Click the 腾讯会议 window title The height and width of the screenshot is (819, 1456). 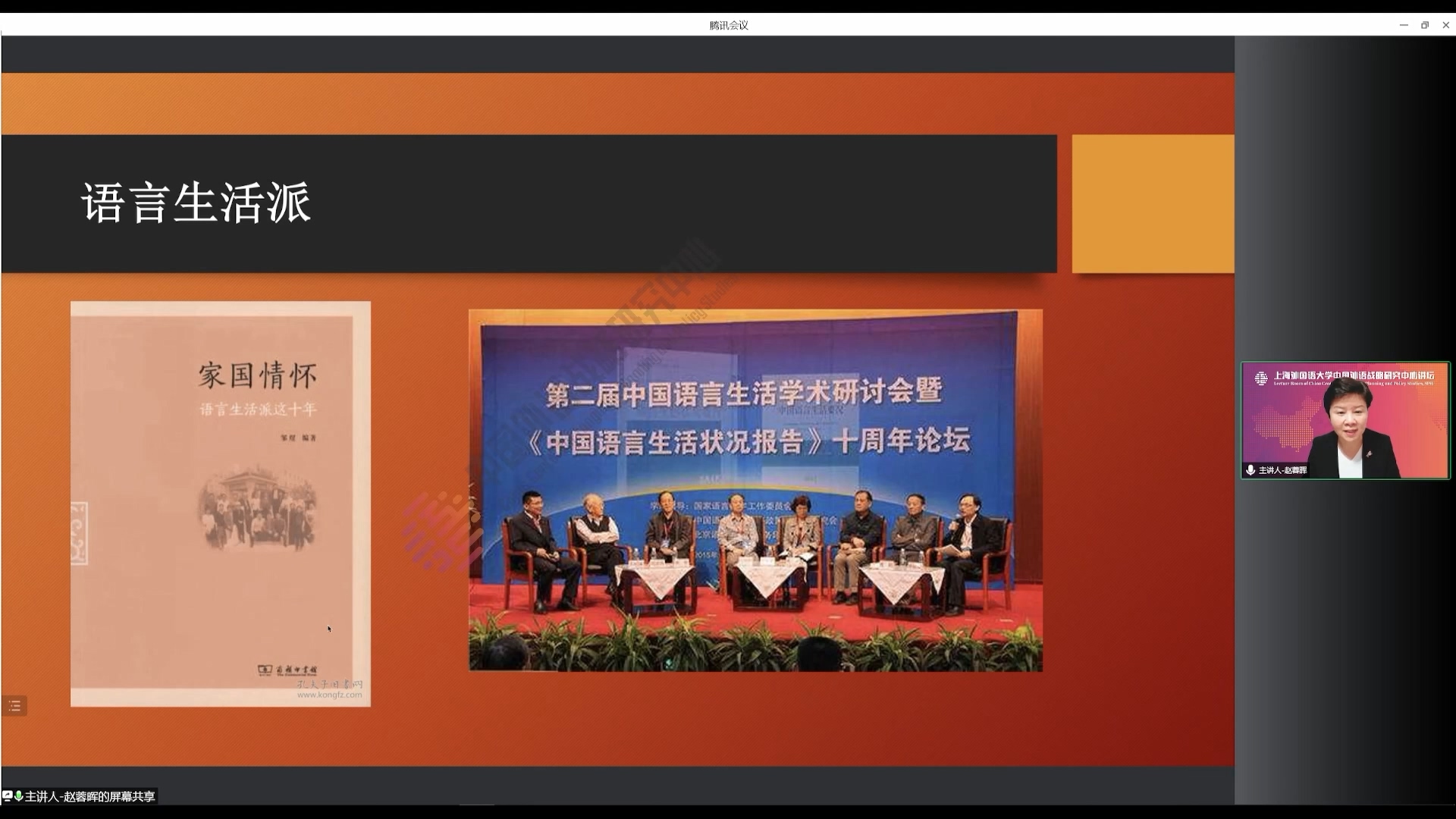point(728,25)
